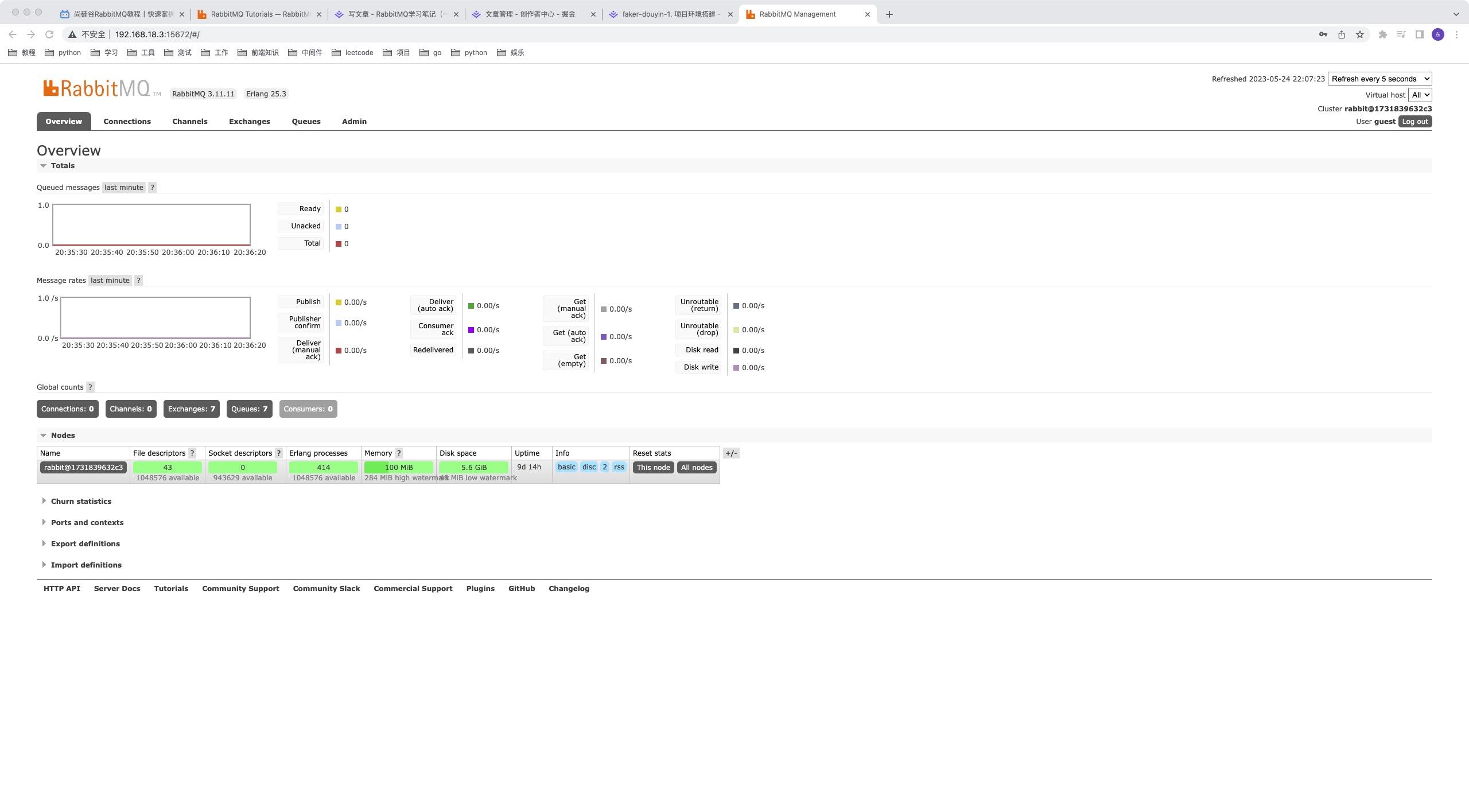This screenshot has height=812, width=1469.
Task: Open help for Queued messages
Action: pos(152,188)
